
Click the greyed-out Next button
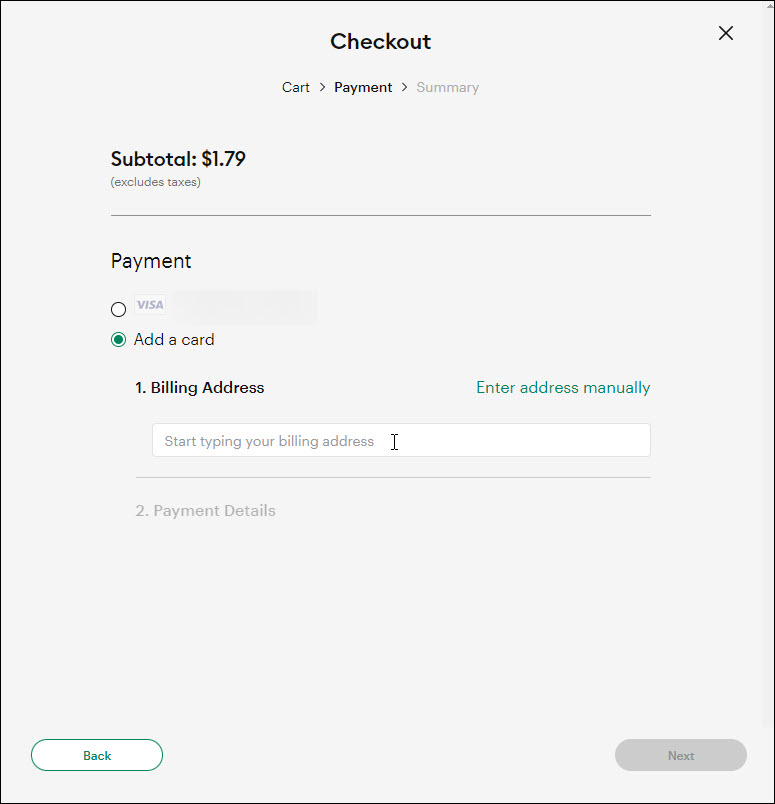(680, 755)
